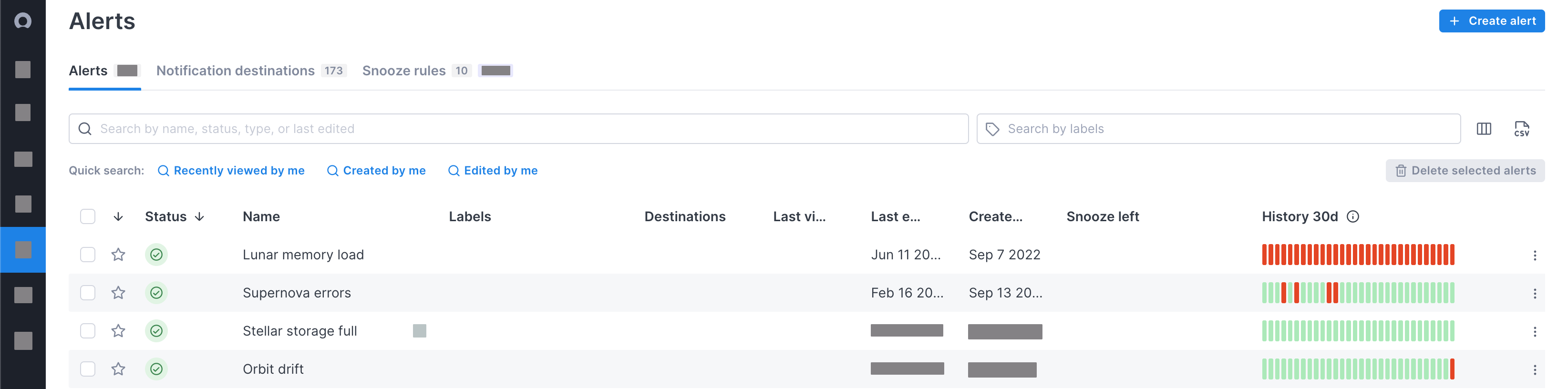Open the Snooze rules tab
Image resolution: width=1568 pixels, height=389 pixels.
(x=404, y=71)
